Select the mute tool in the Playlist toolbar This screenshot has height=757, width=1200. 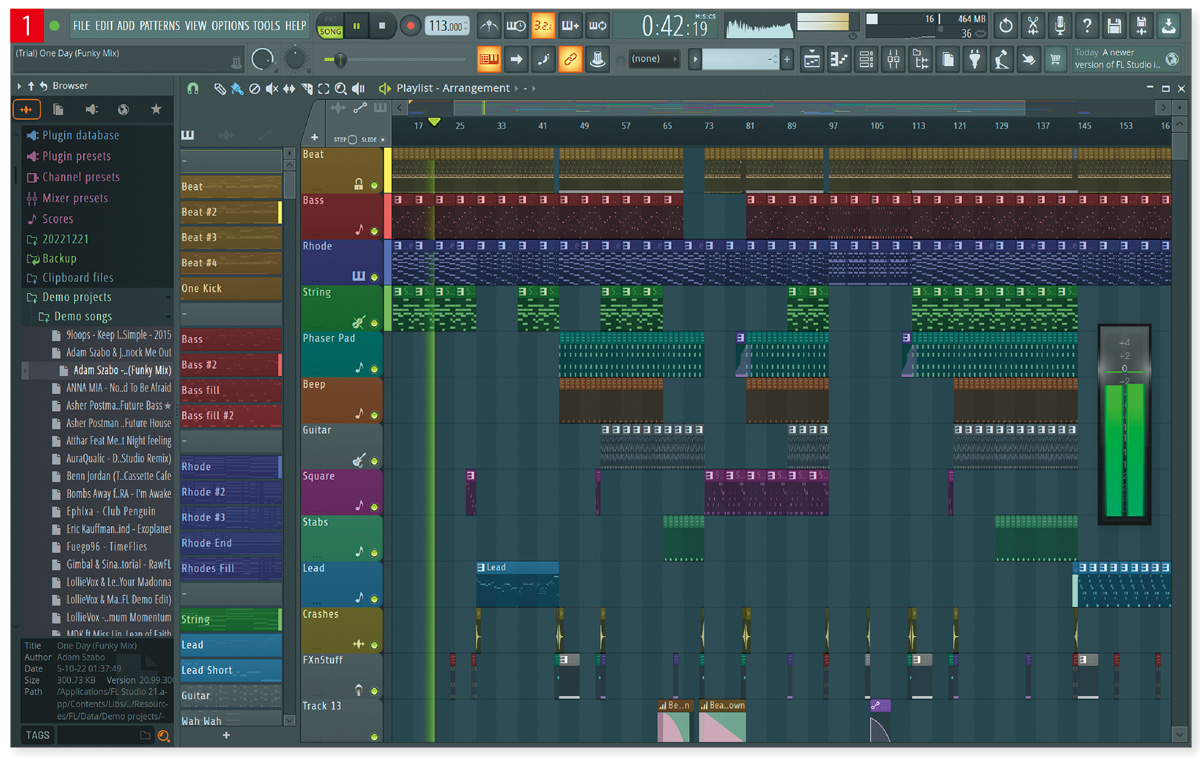coord(271,89)
